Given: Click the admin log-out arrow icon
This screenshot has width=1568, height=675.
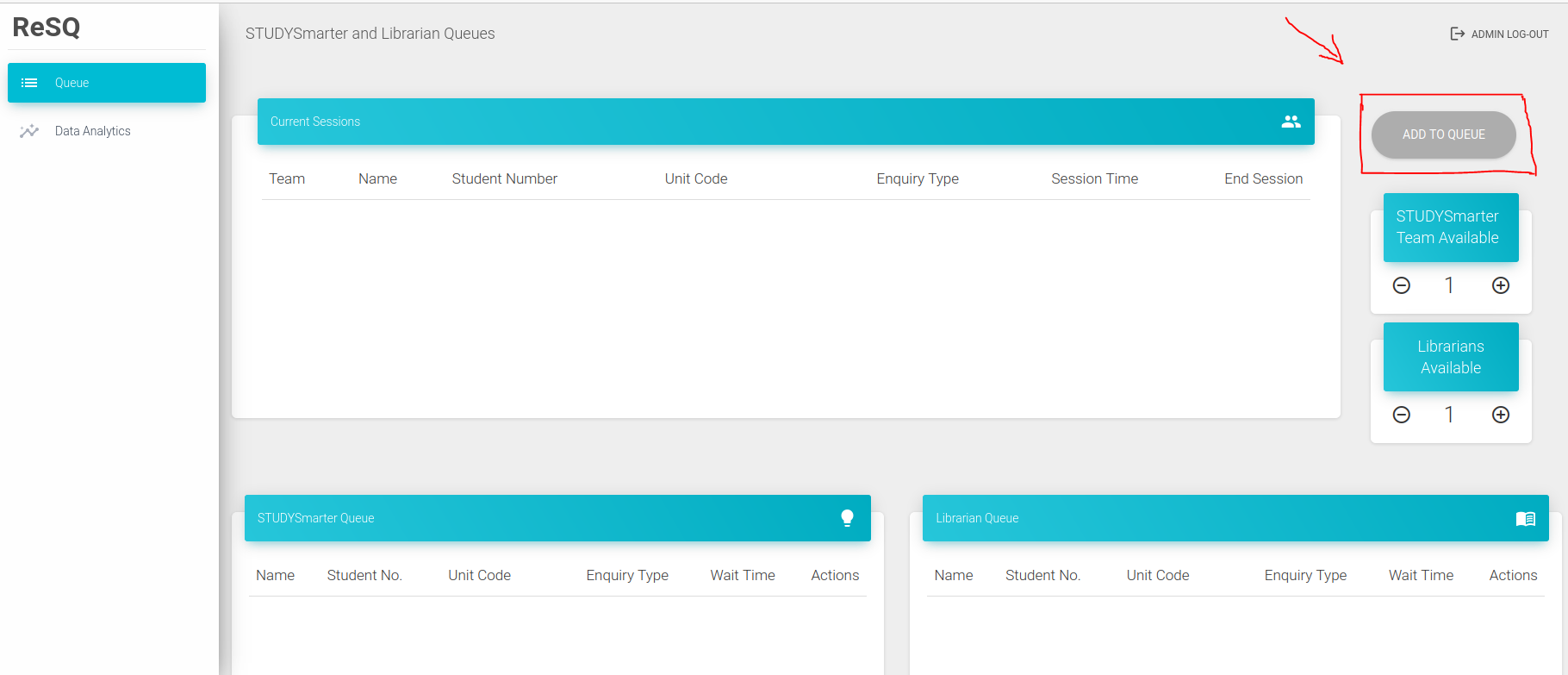Looking at the screenshot, I should click(x=1457, y=34).
